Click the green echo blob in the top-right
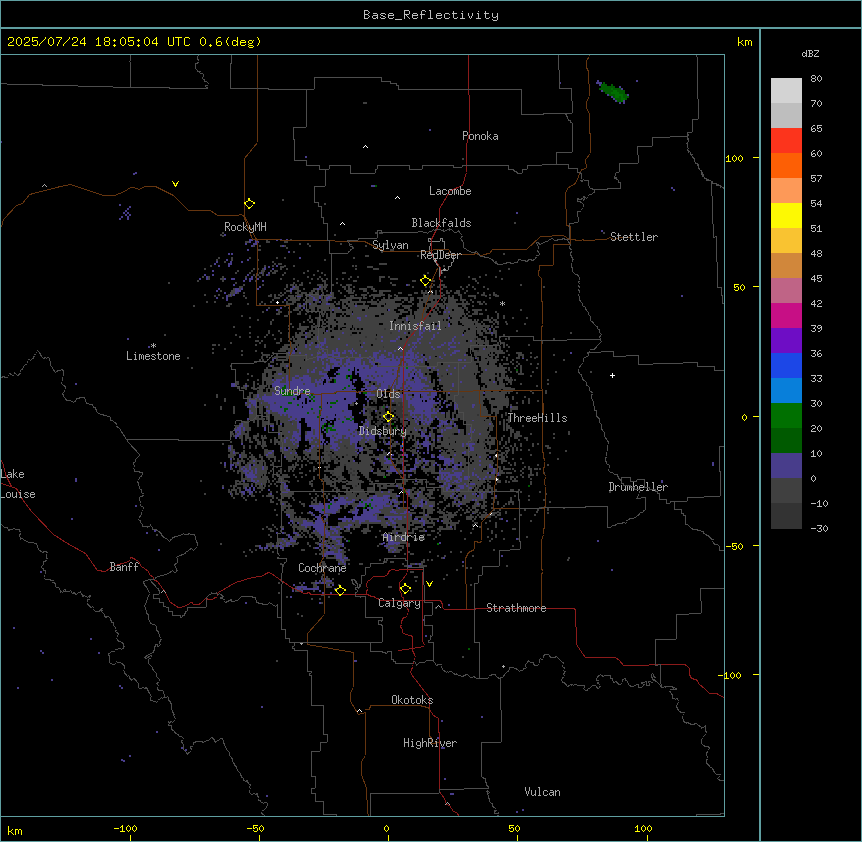This screenshot has height=842, width=862. (x=613, y=91)
